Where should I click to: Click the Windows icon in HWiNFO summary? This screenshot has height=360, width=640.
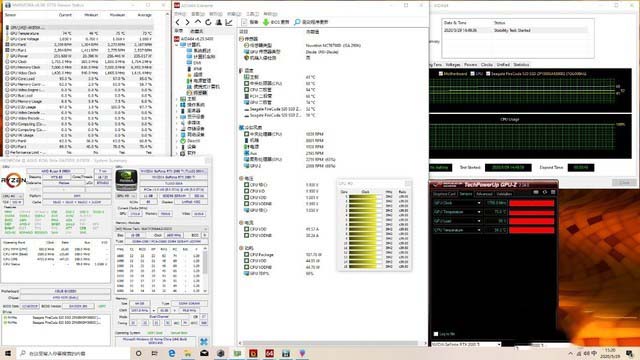[204, 341]
